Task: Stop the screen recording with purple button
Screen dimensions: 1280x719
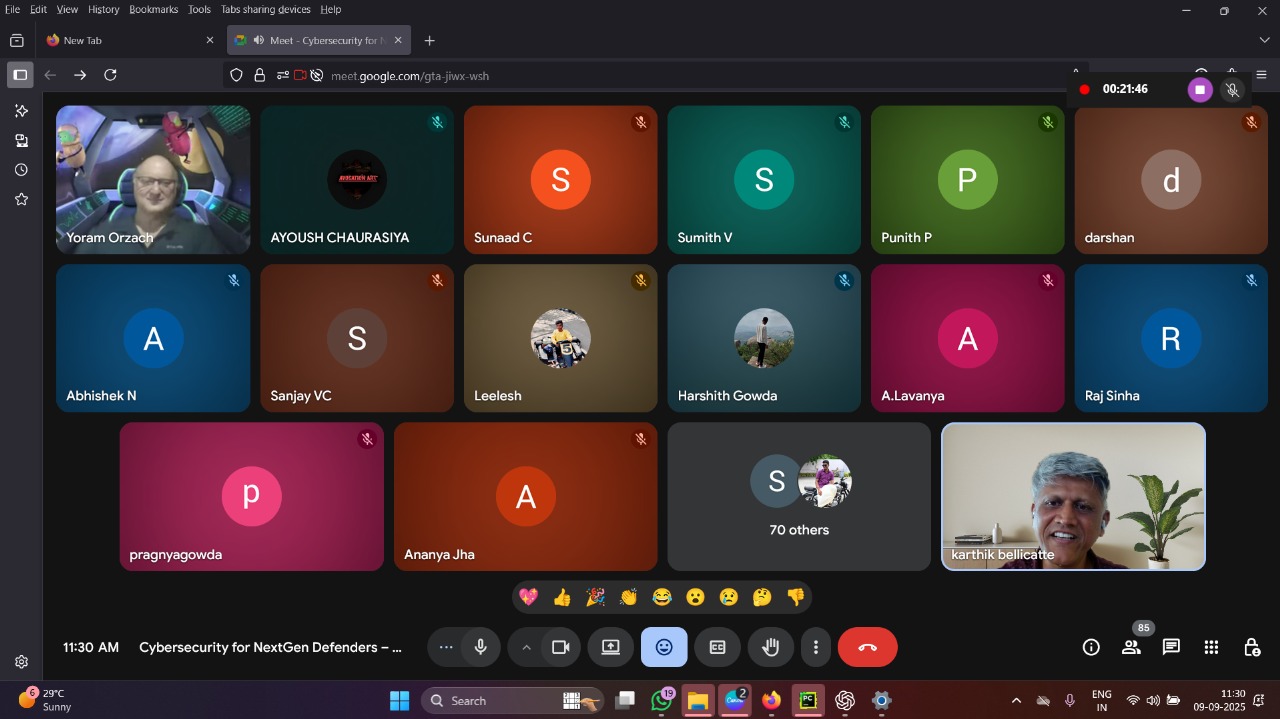Action: pyautogui.click(x=1199, y=90)
